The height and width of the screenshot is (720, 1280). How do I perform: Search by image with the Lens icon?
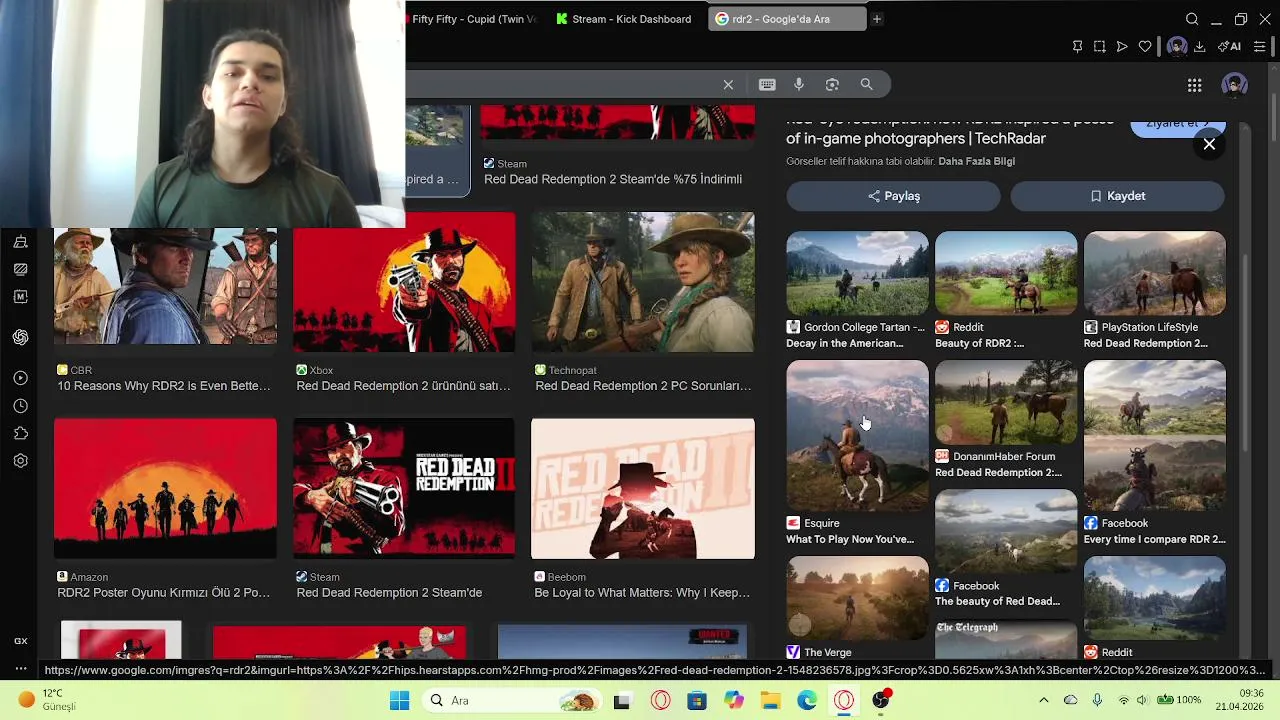[x=832, y=85]
